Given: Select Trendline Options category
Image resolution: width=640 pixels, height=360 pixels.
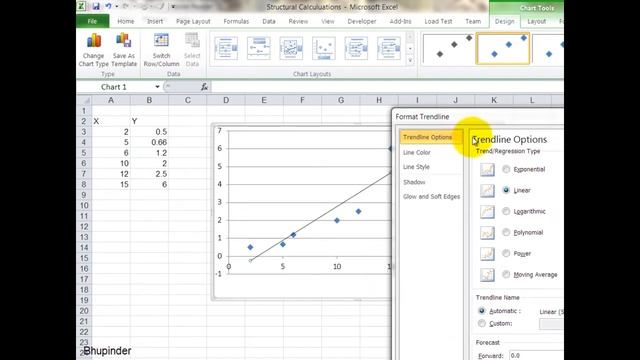Looking at the screenshot, I should (431, 137).
